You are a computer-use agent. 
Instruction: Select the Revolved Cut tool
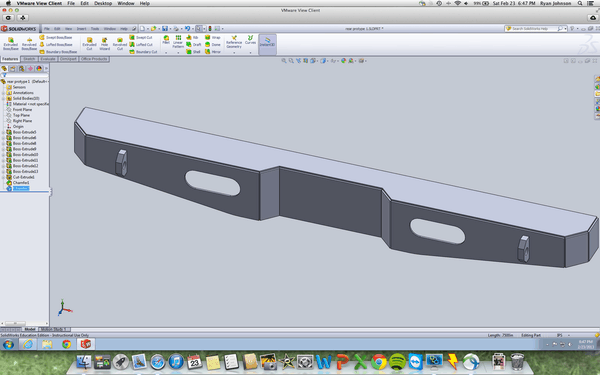coord(120,44)
